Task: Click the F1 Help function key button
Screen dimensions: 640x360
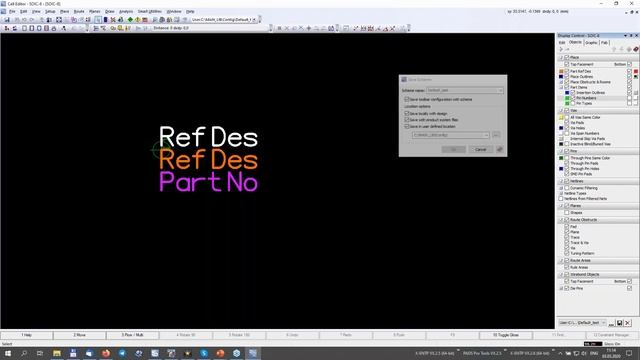Action: 27,335
